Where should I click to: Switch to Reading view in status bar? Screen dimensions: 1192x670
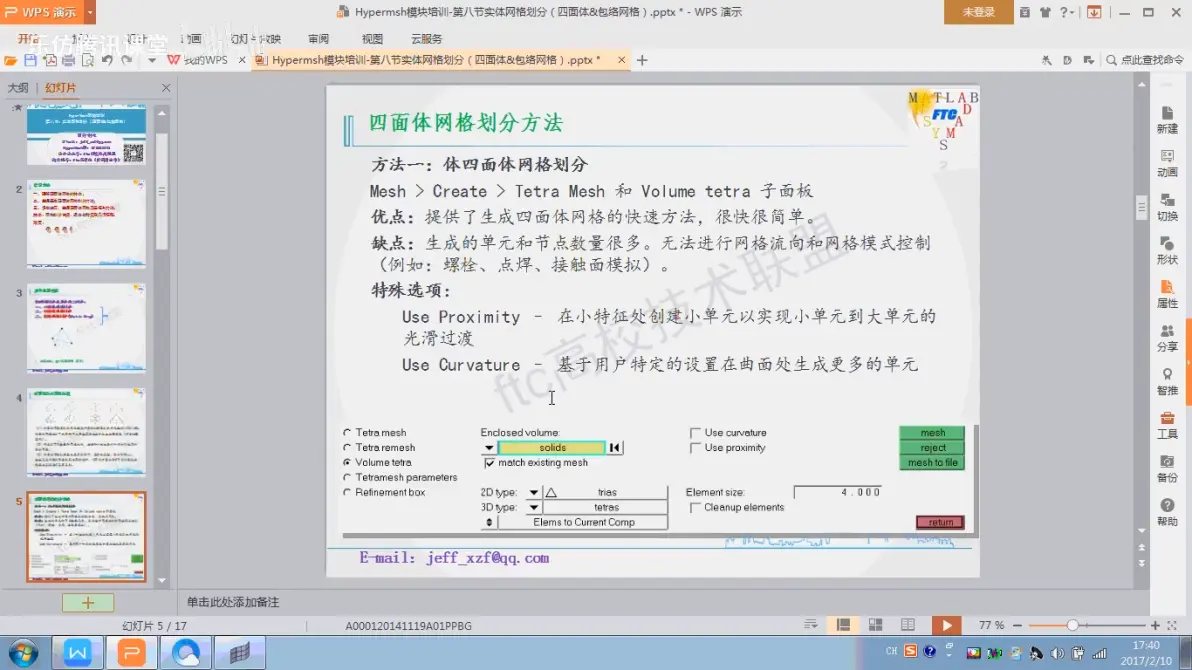pos(908,625)
